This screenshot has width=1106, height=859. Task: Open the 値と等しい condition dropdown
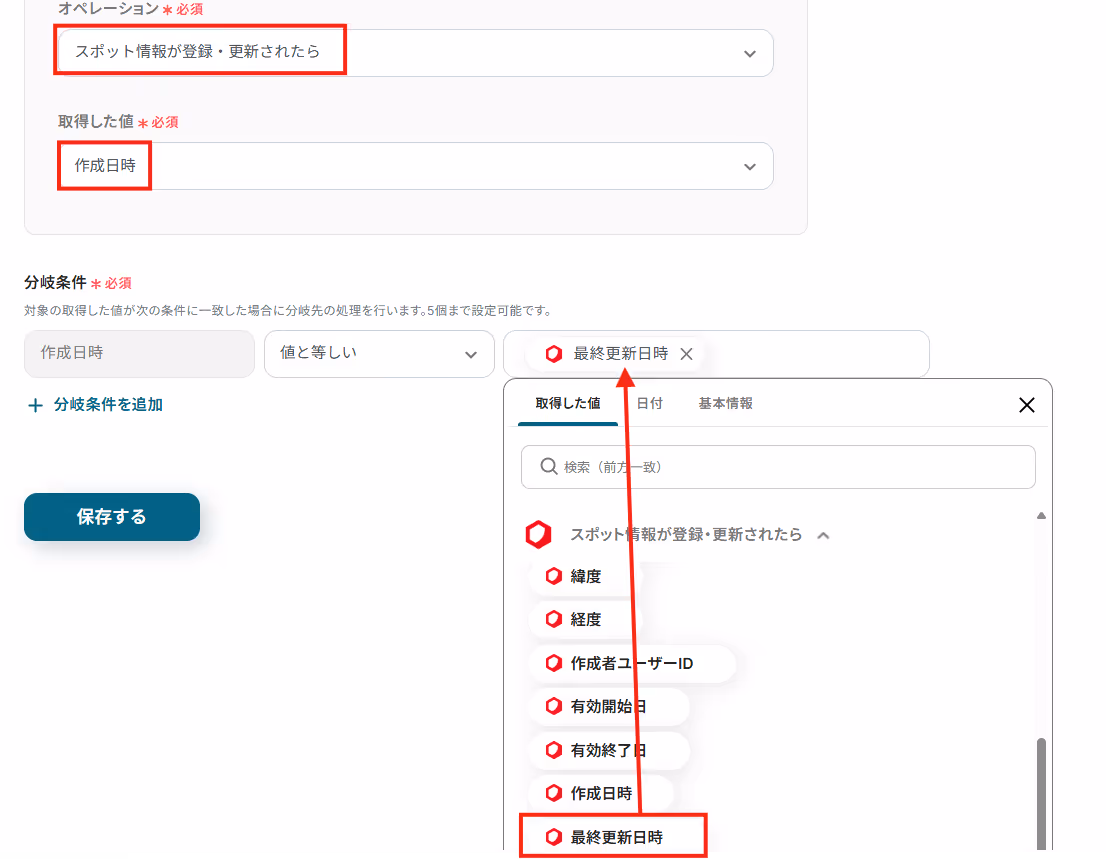click(x=379, y=353)
